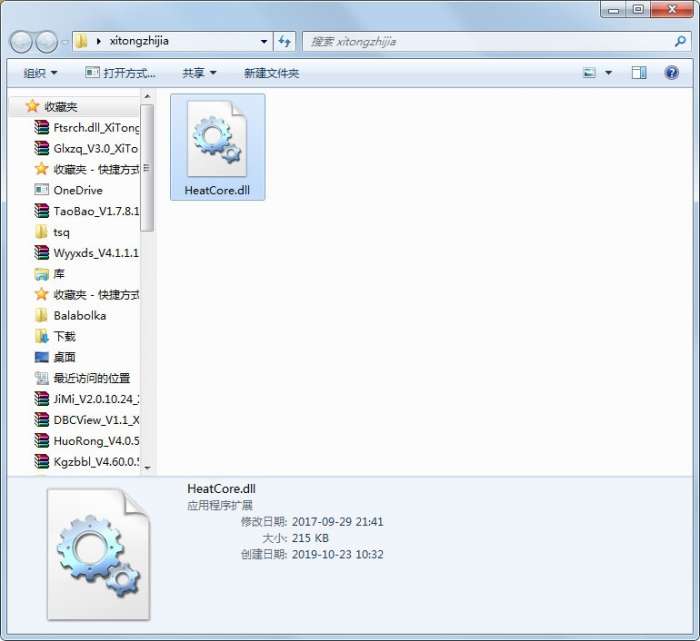
Task: Click first 收藏夹 - 快捷方式 star item
Action: (x=87, y=169)
